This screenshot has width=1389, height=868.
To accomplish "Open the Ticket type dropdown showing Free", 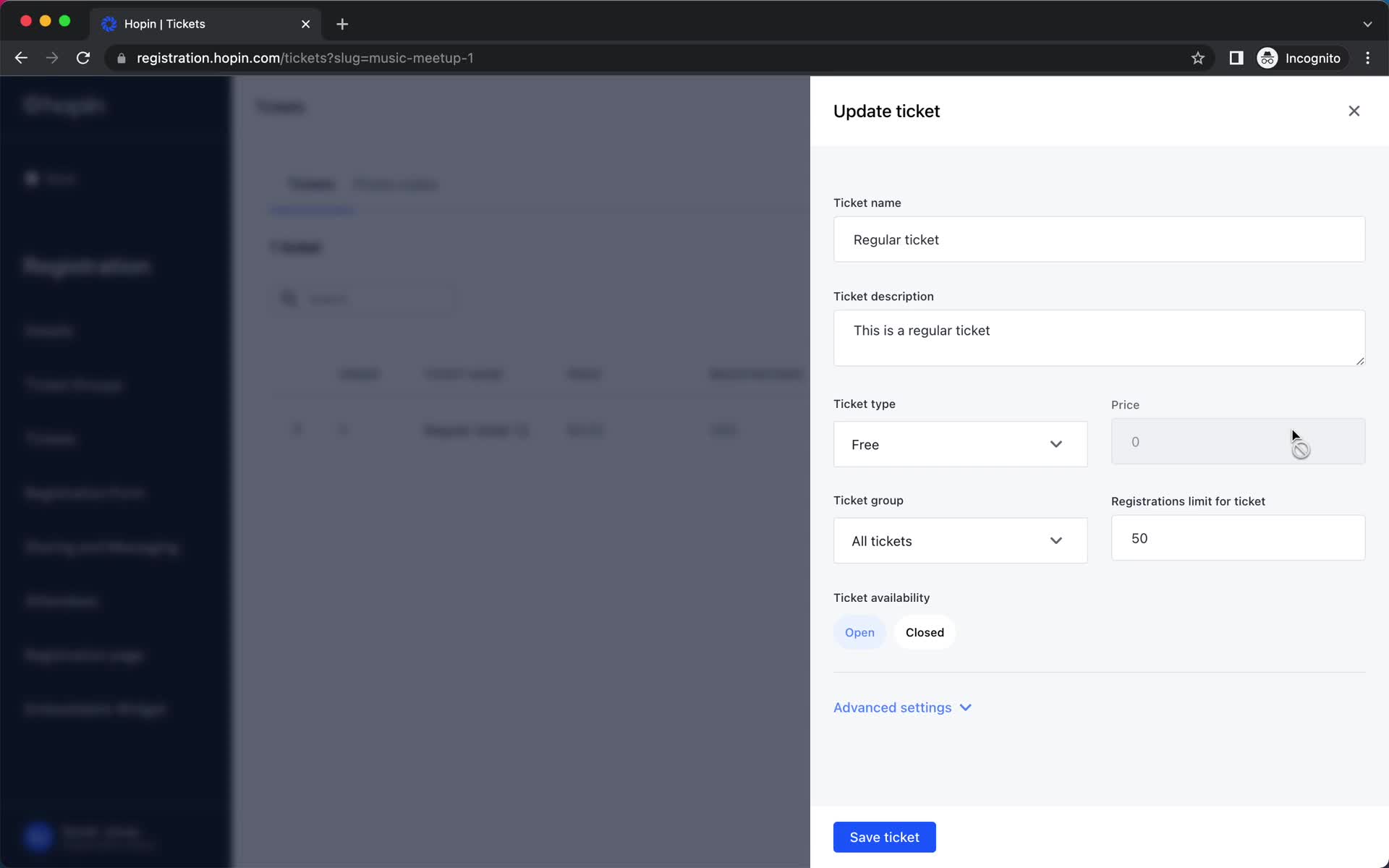I will 960,444.
